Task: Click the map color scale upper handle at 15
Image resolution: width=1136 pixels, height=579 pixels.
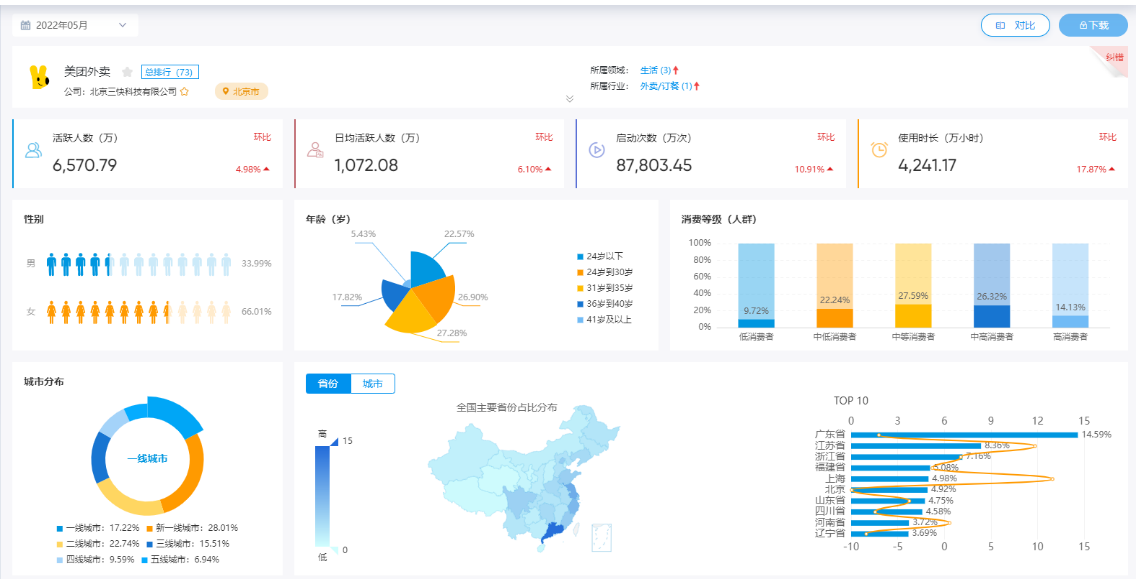Action: 334,441
